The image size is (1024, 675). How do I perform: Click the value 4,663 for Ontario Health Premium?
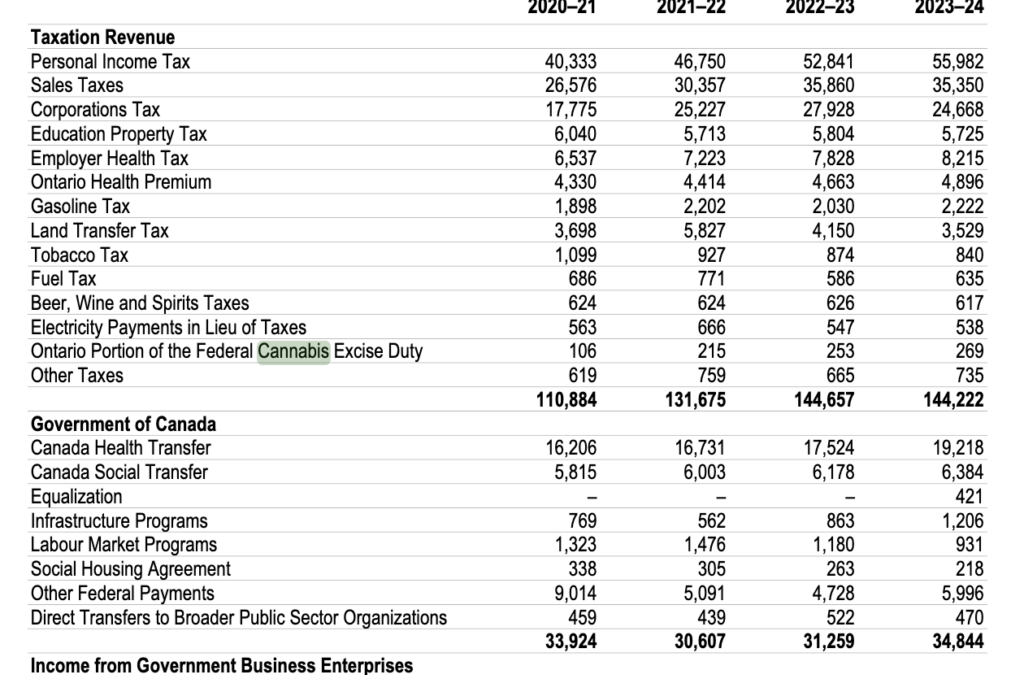[833, 182]
